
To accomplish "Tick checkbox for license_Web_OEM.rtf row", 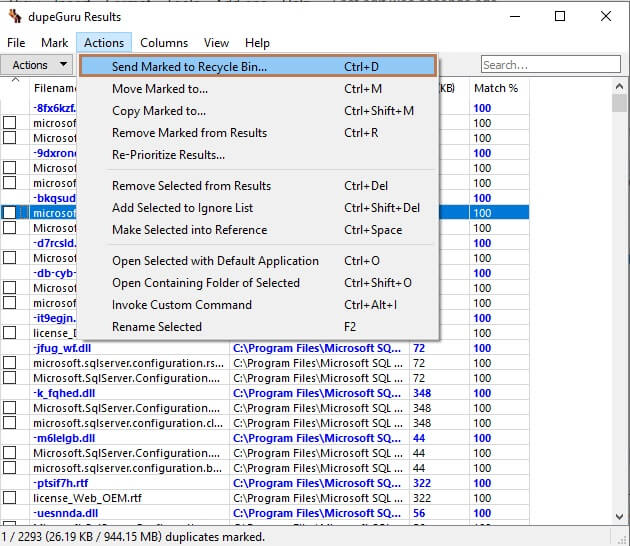I will pos(10,498).
